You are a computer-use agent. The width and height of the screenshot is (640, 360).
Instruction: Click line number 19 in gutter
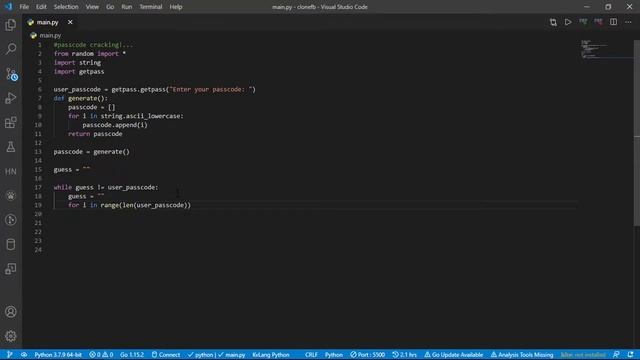tap(38, 205)
